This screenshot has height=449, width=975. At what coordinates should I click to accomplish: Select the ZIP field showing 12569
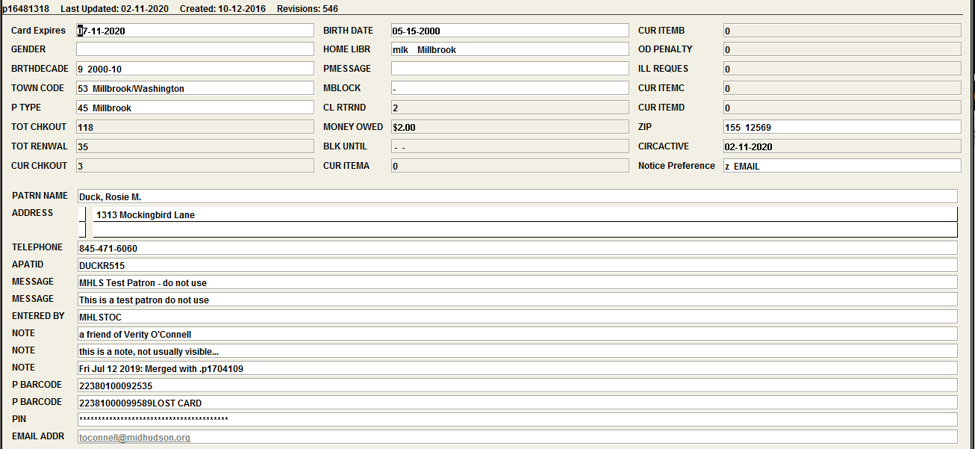[x=842, y=127]
